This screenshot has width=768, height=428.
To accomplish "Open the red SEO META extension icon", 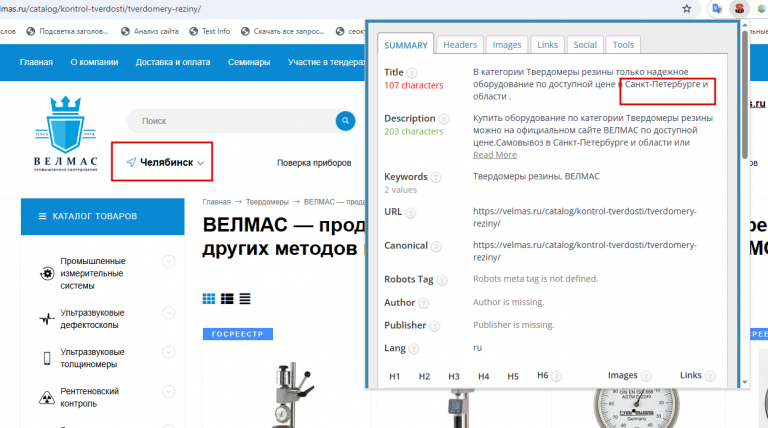I will click(x=739, y=8).
